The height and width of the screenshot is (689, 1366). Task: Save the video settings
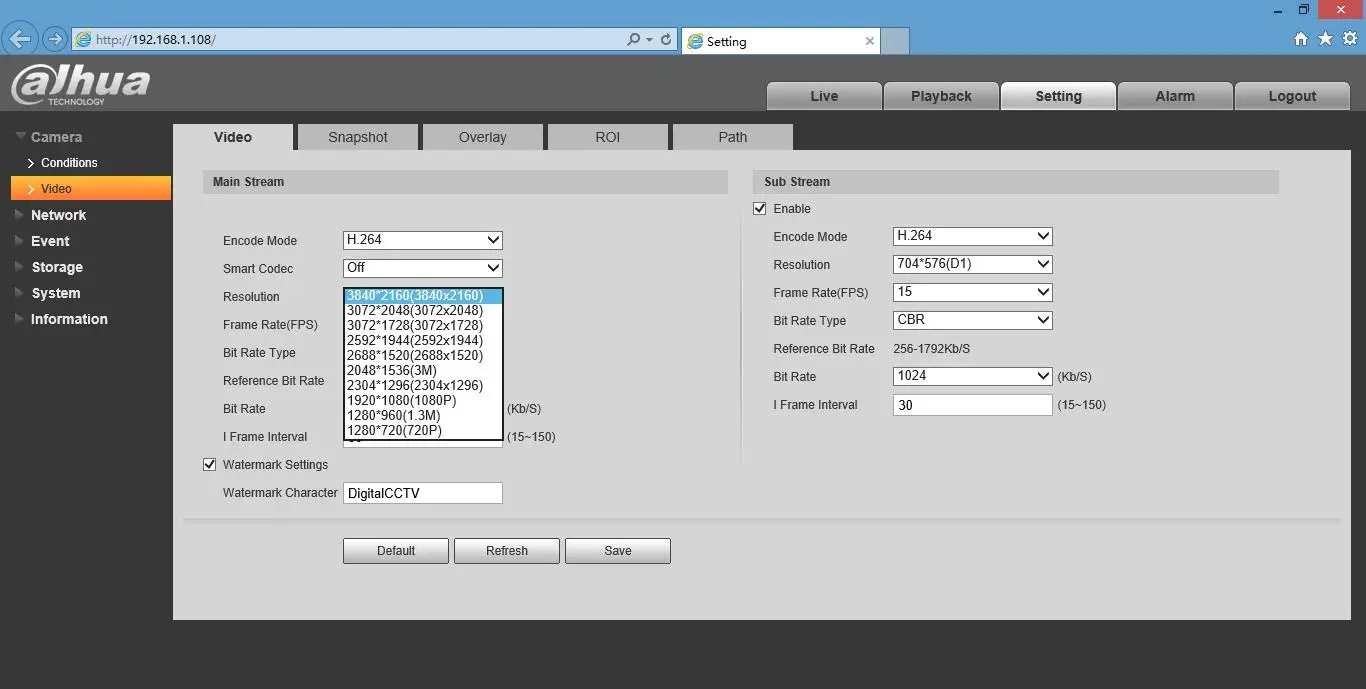coord(618,551)
